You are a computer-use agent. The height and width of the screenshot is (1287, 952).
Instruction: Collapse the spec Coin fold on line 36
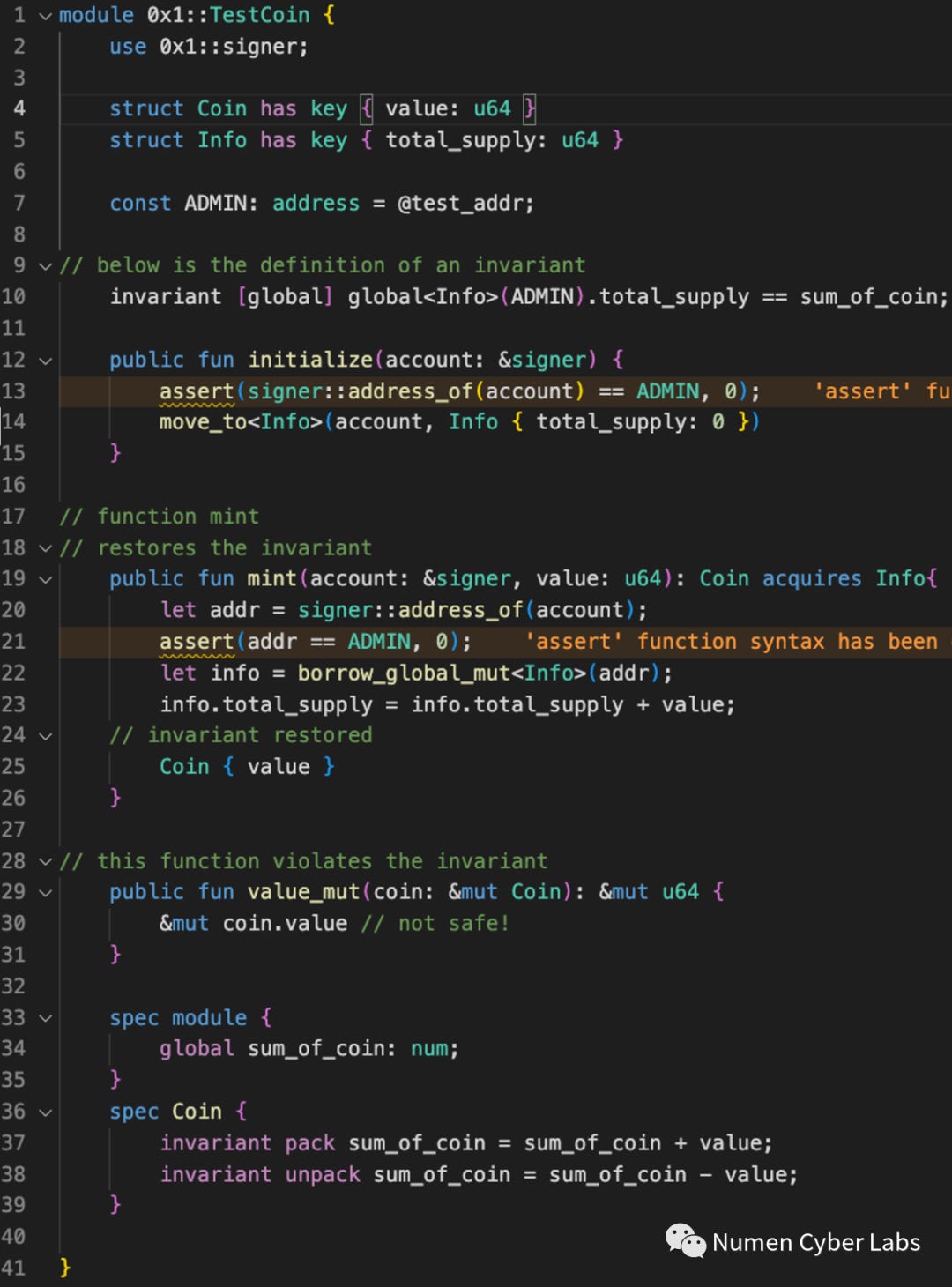point(45,1112)
